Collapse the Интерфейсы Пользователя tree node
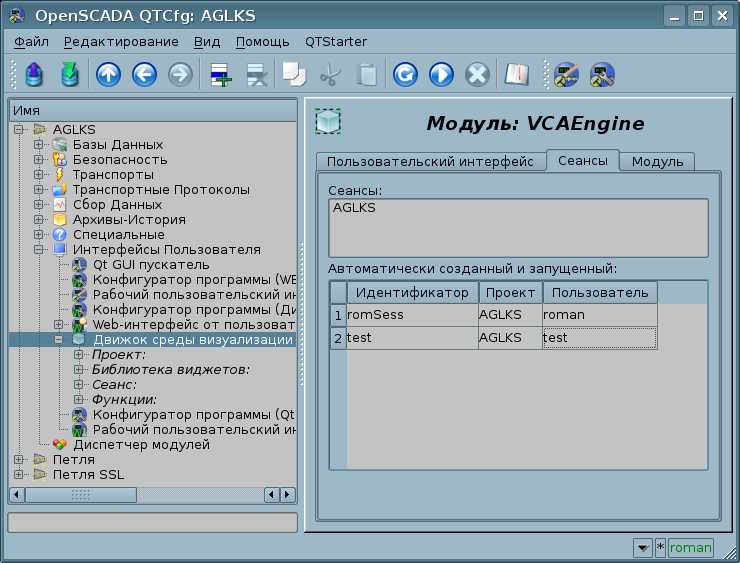 pos(39,250)
